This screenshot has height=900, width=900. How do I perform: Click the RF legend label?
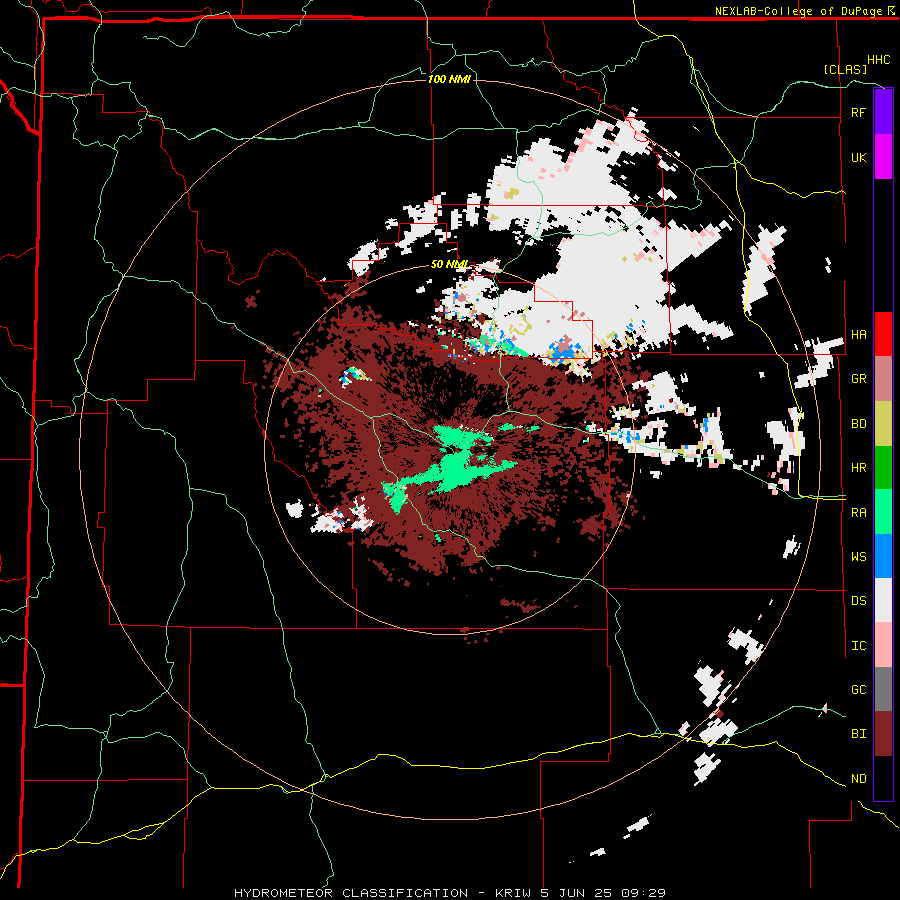[x=858, y=113]
